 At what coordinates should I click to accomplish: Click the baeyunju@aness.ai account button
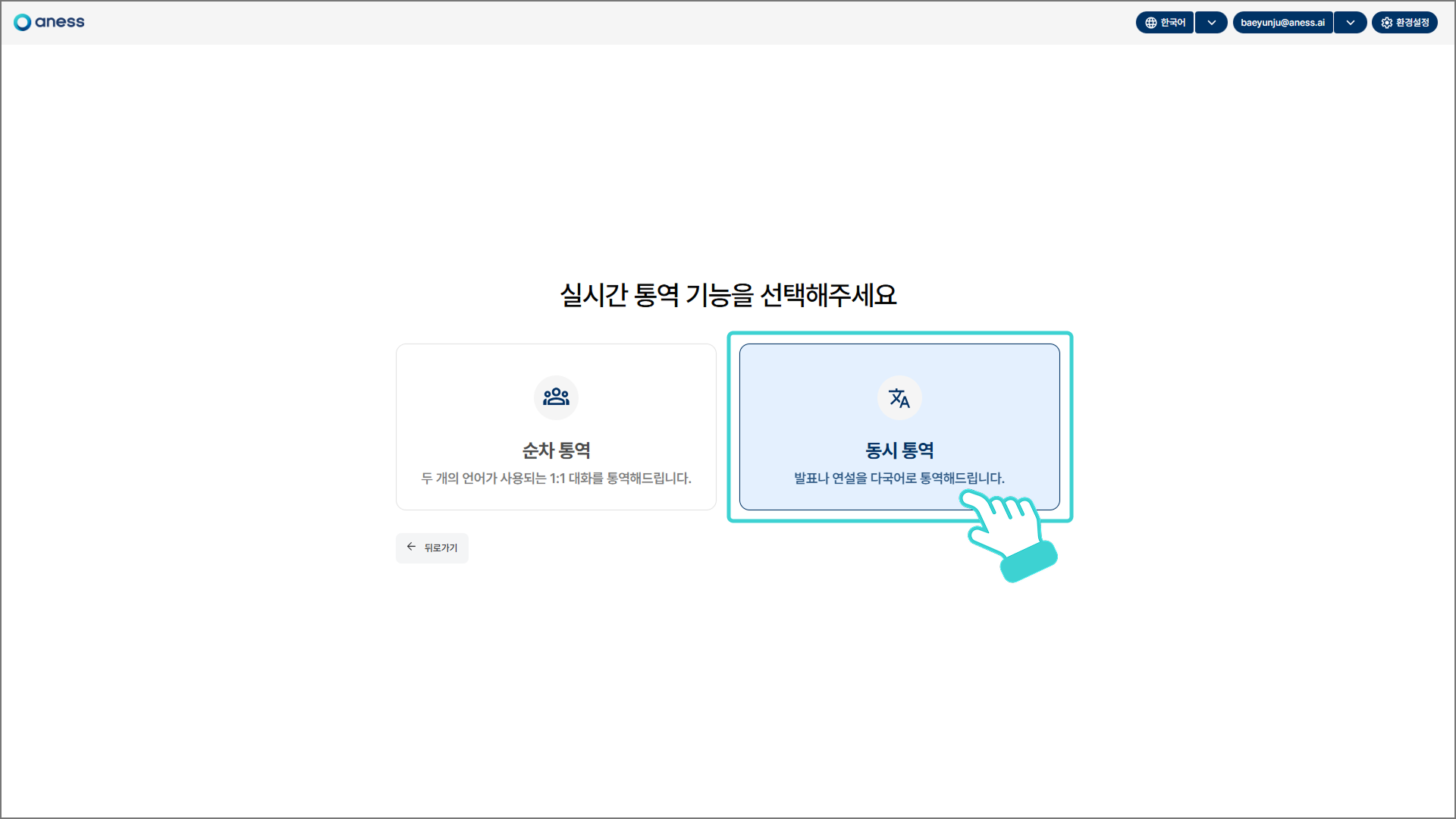pyautogui.click(x=1282, y=23)
